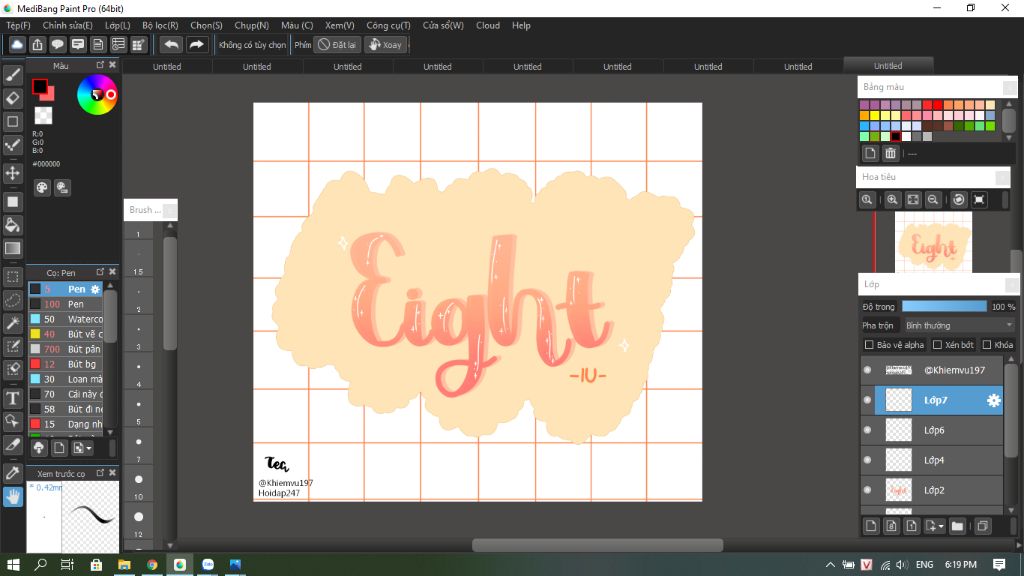This screenshot has height=576, width=1024.
Task: Open add-layer dropdown arrow in Layers panel
Action: click(941, 526)
